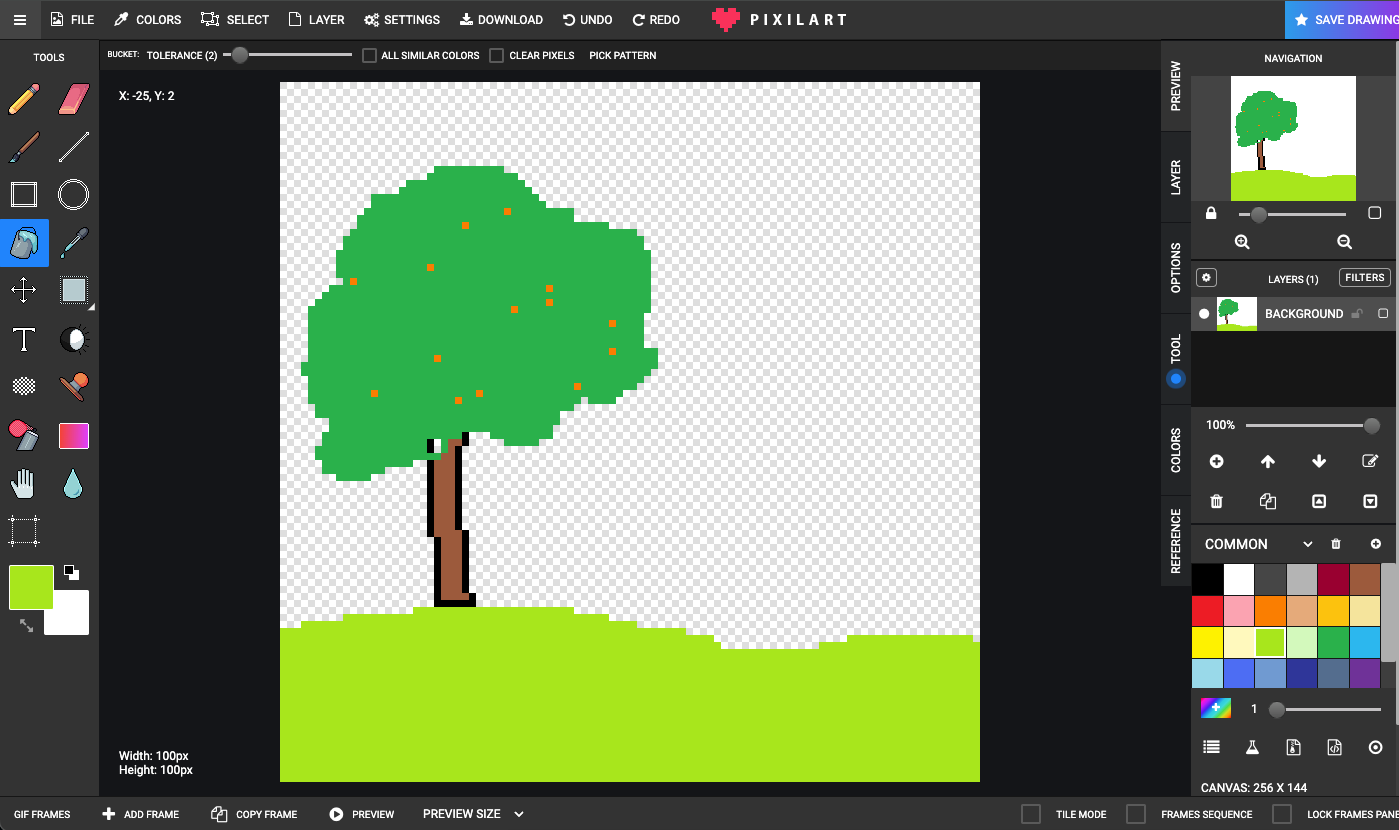Open the Preview Size dropdown
The image size is (1399, 830).
pos(519,814)
